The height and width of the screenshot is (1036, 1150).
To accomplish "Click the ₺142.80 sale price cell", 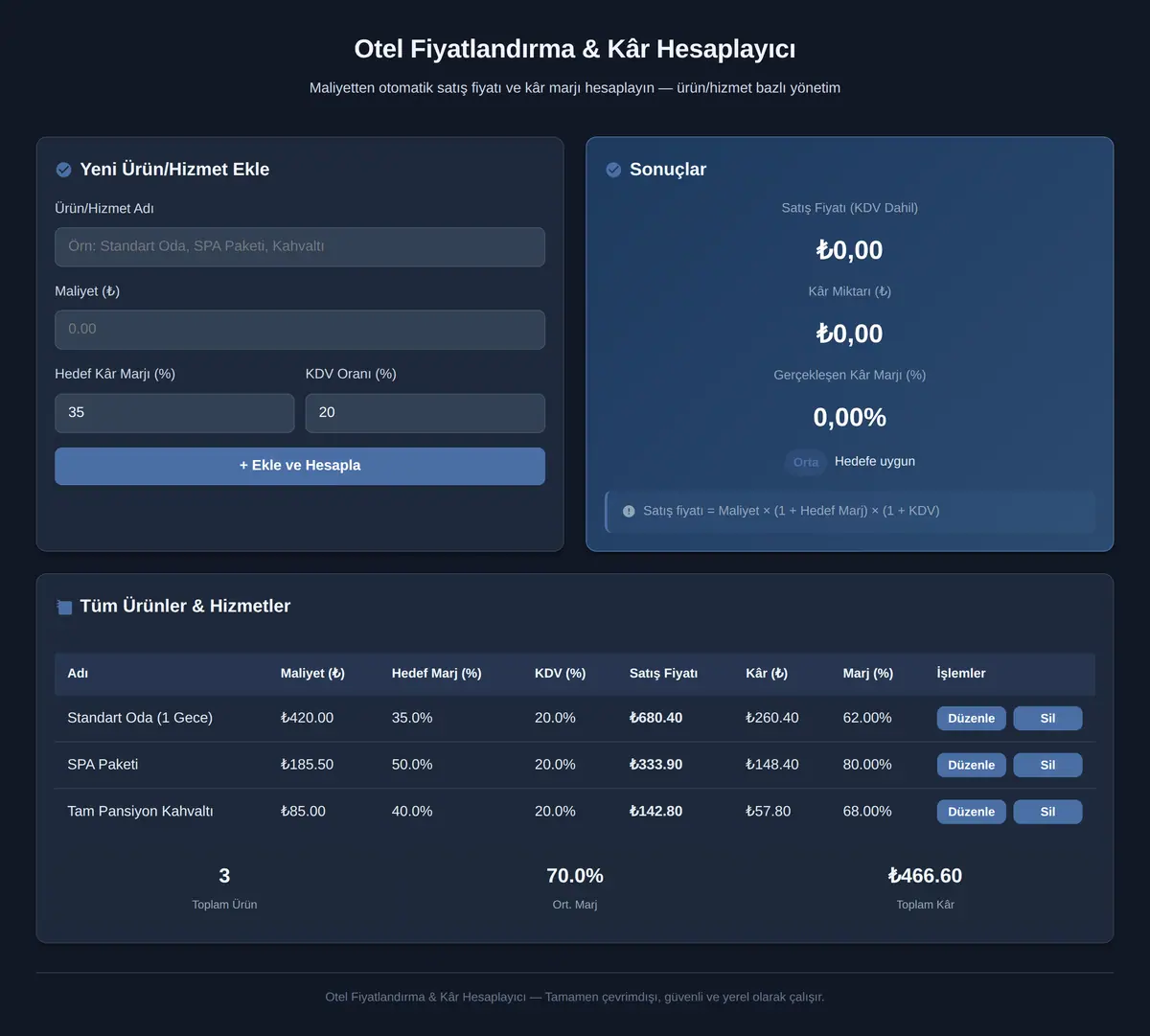I will [x=655, y=812].
